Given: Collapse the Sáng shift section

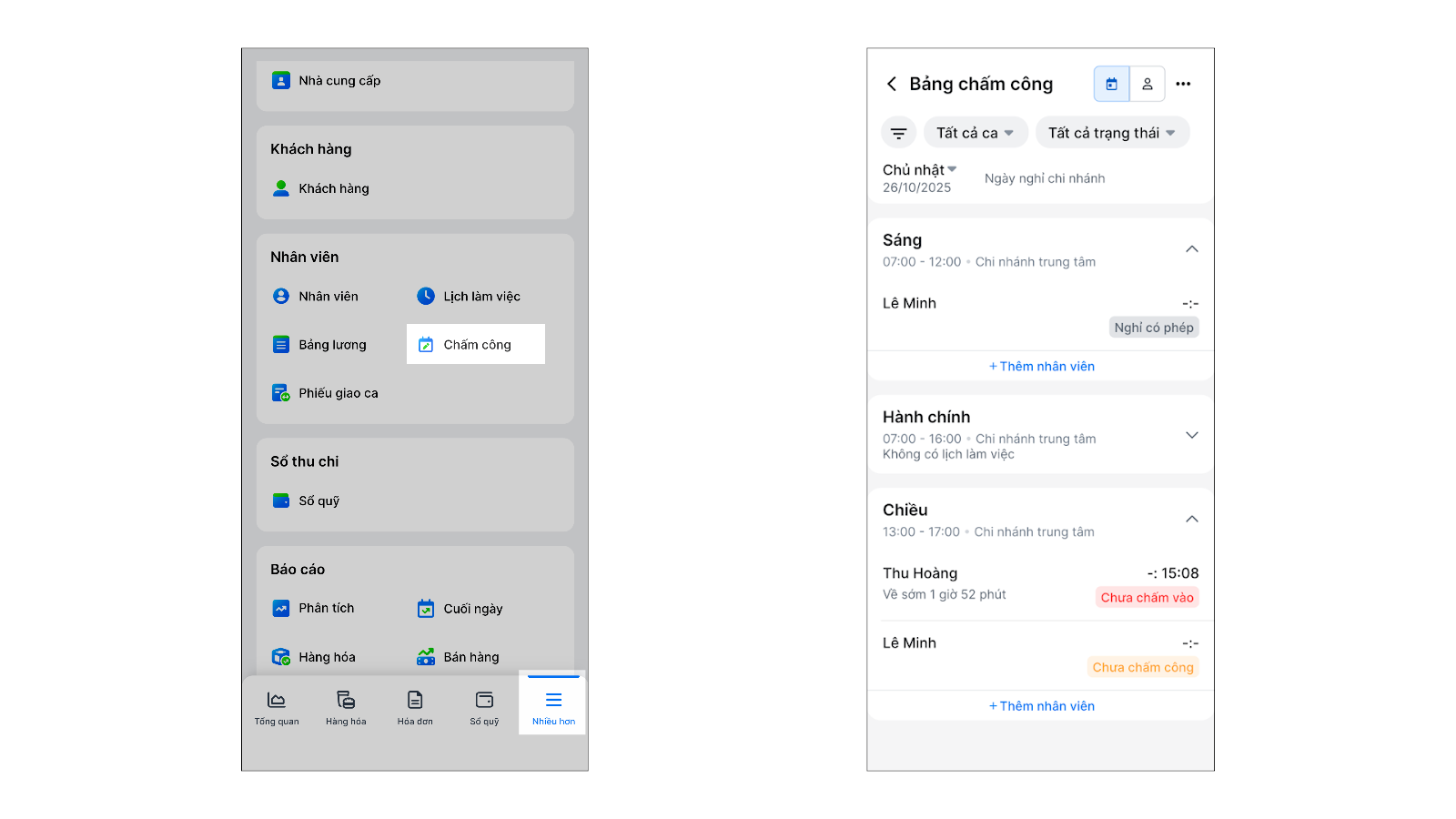Looking at the screenshot, I should (1192, 249).
